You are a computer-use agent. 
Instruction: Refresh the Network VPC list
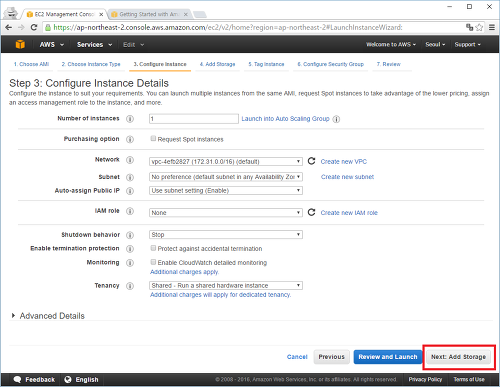(311, 161)
